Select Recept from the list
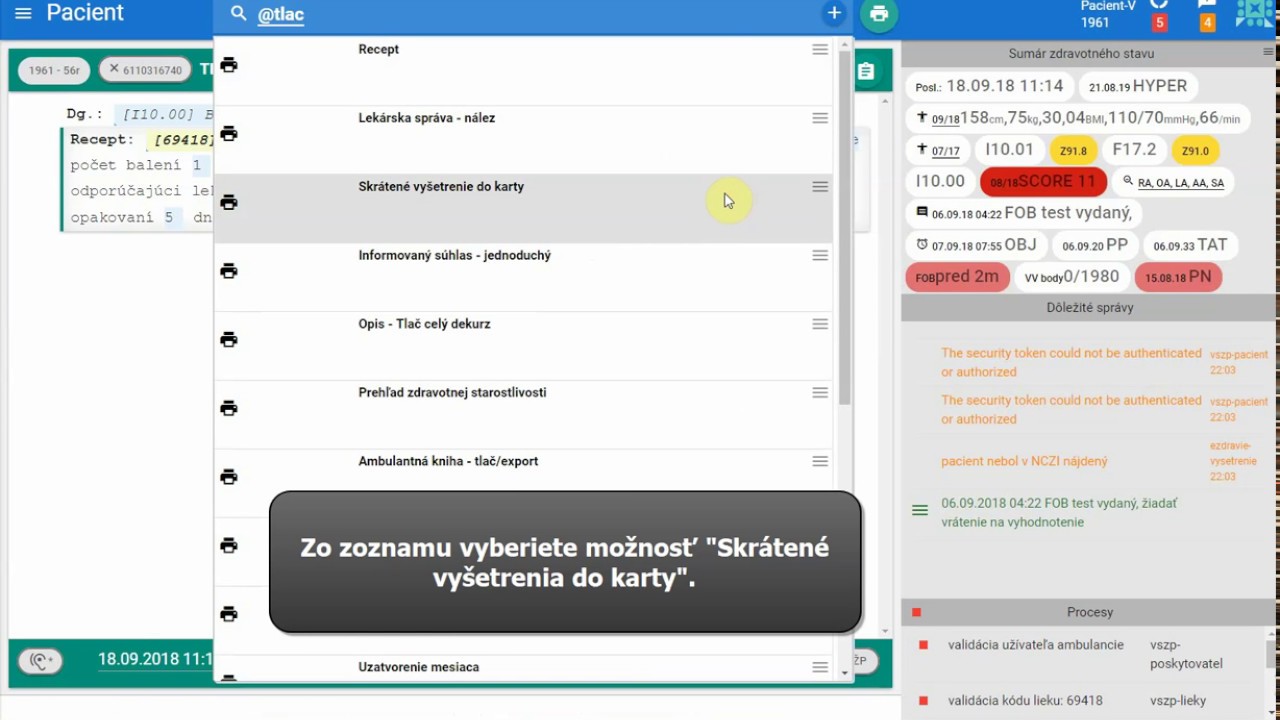The height and width of the screenshot is (720, 1280). click(523, 71)
